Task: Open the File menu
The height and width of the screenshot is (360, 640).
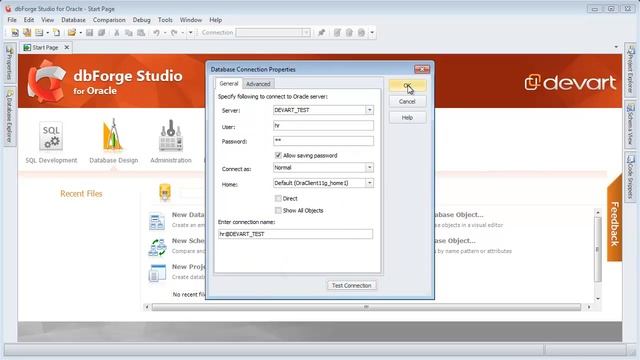Action: coord(12,20)
